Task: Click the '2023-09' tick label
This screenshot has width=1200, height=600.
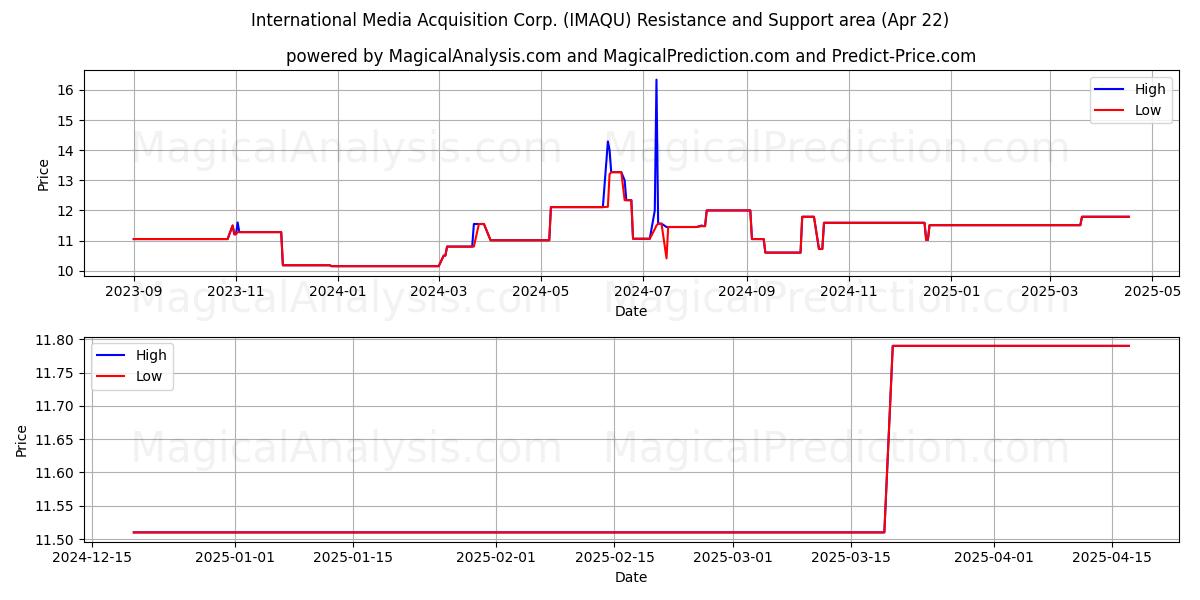Action: (x=134, y=291)
